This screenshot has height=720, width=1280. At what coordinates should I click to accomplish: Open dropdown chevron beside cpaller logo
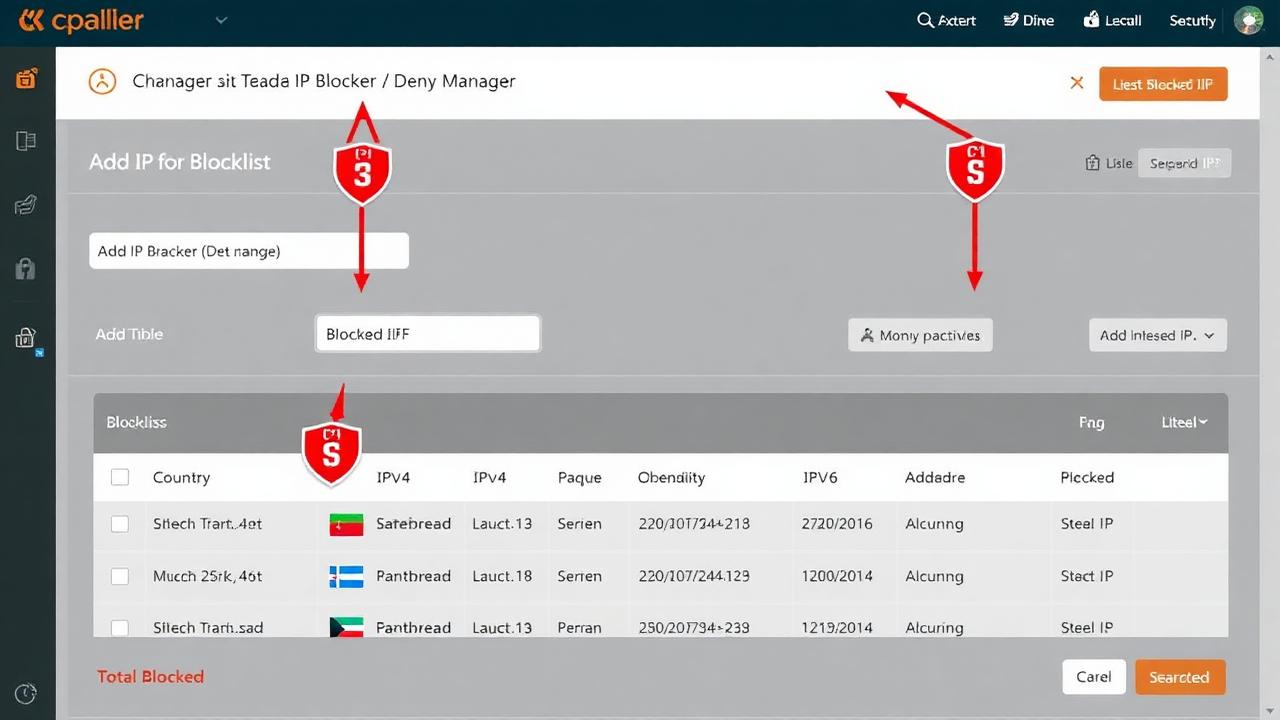[221, 20]
